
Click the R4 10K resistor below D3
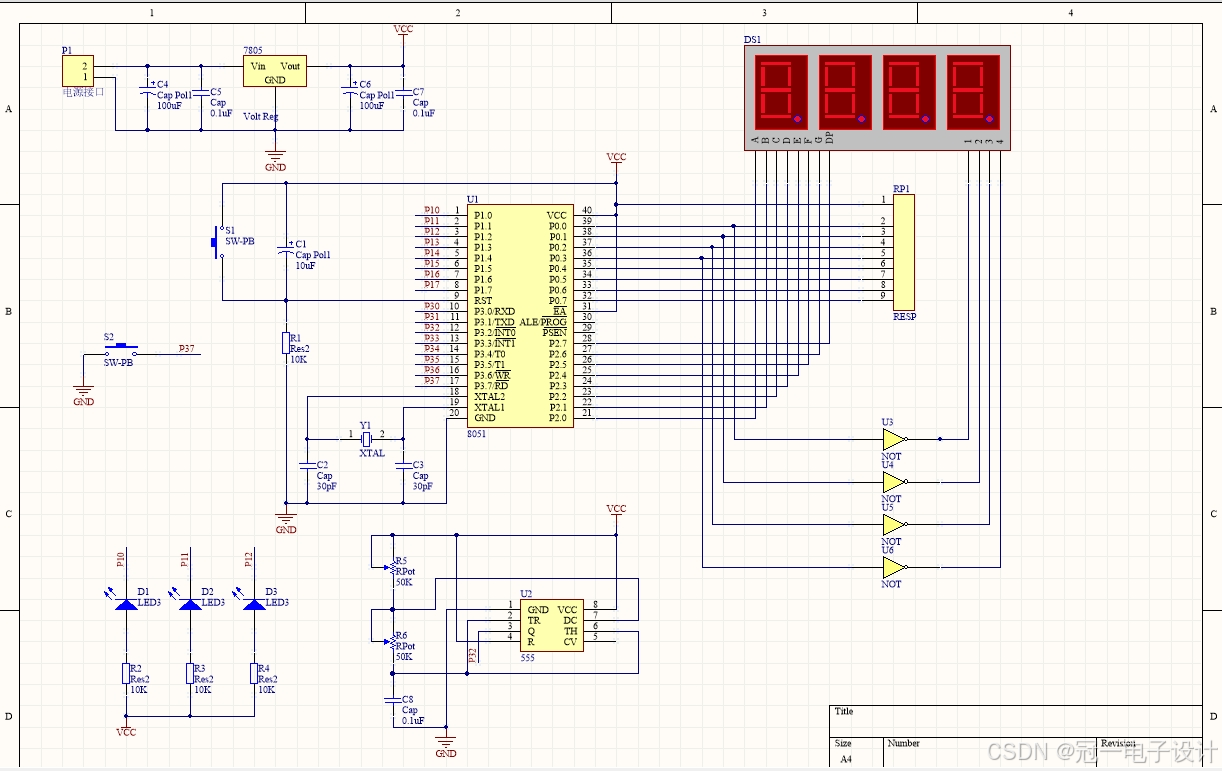tap(254, 673)
